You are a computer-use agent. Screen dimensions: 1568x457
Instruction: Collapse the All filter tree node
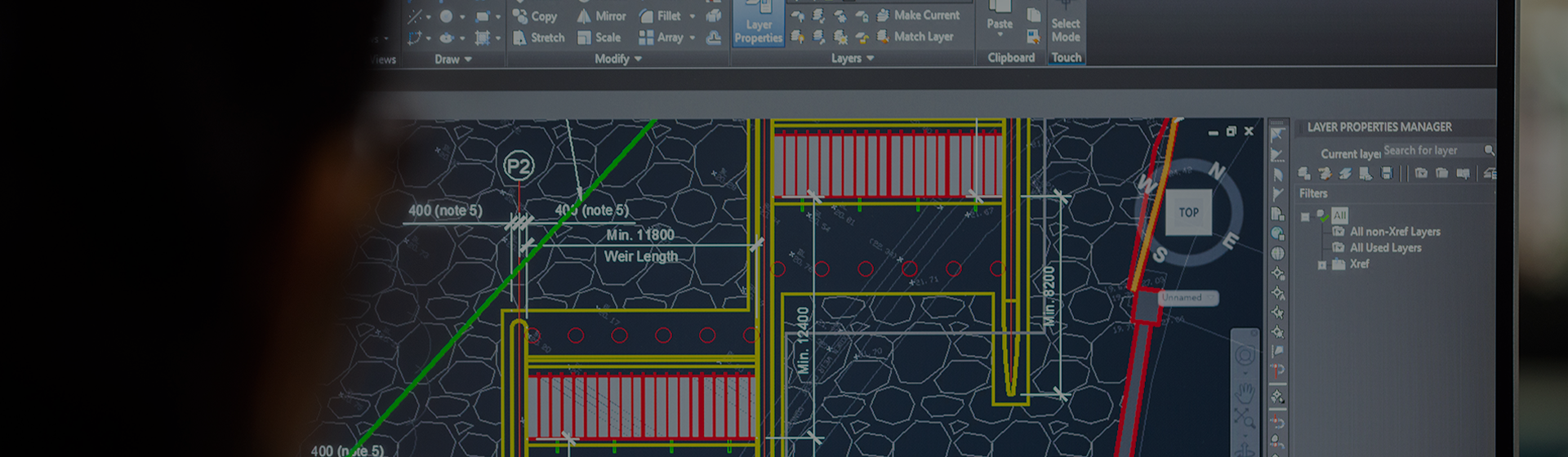1305,216
